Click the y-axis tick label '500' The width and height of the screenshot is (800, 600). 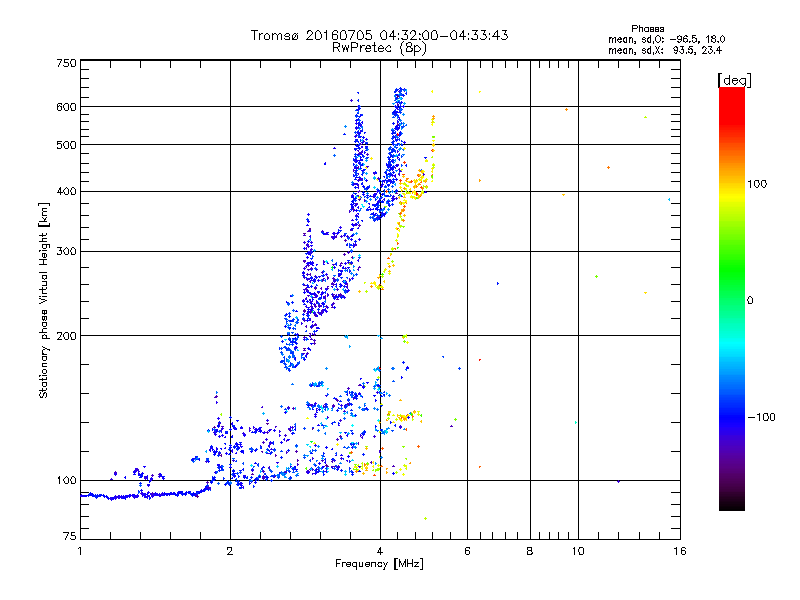[x=66, y=145]
